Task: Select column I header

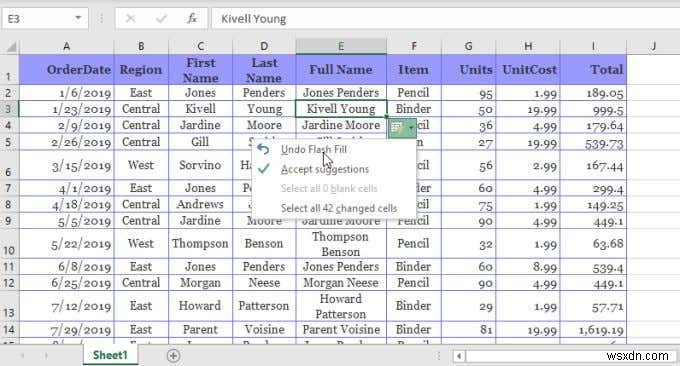Action: pyautogui.click(x=593, y=46)
